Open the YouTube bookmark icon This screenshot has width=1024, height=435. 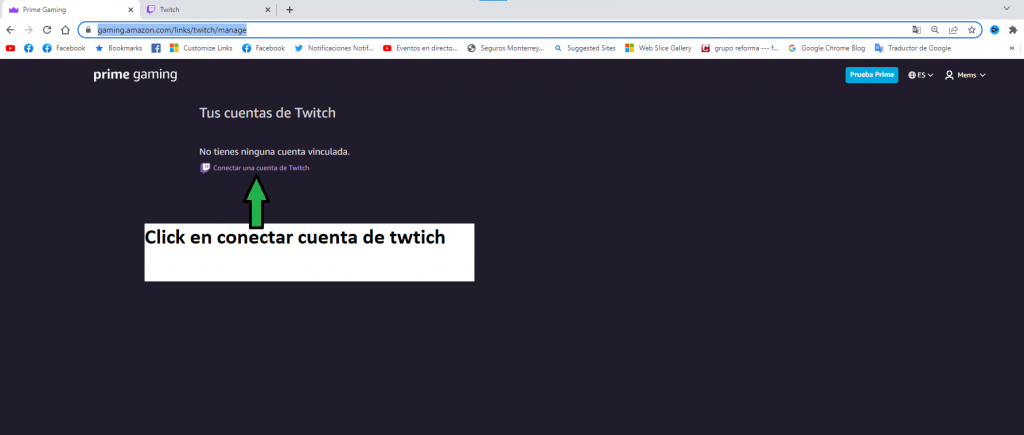click(x=10, y=47)
